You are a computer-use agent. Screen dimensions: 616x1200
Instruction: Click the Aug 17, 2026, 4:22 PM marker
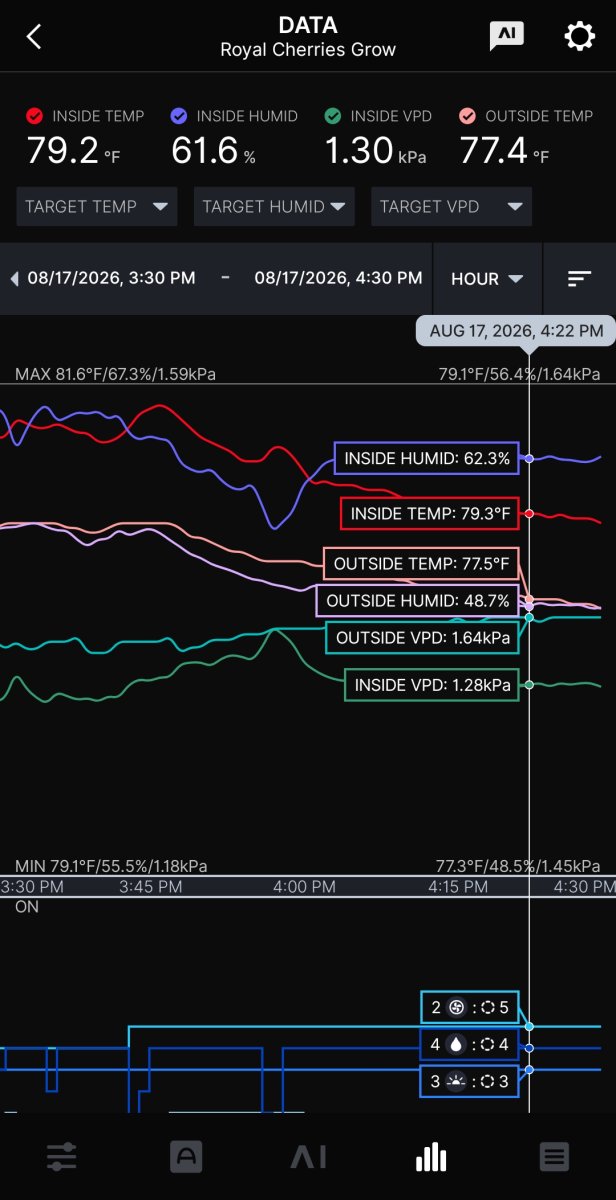pos(516,330)
